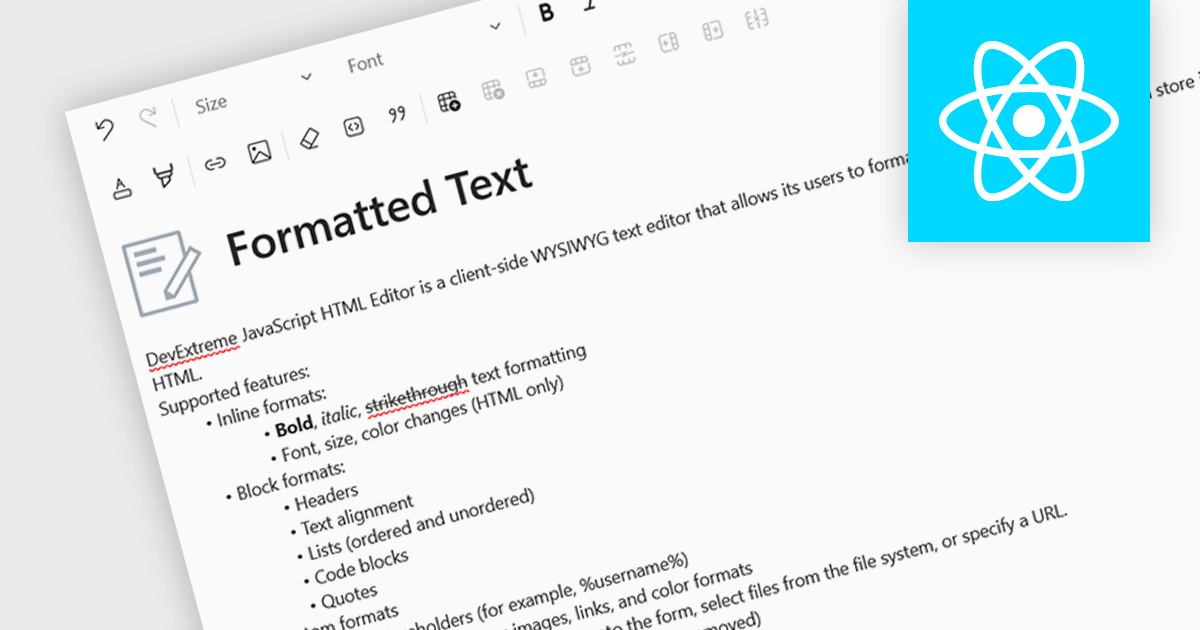This screenshot has height=630, width=1200.
Task: Click the clear formatting eraser icon
Action: point(309,139)
